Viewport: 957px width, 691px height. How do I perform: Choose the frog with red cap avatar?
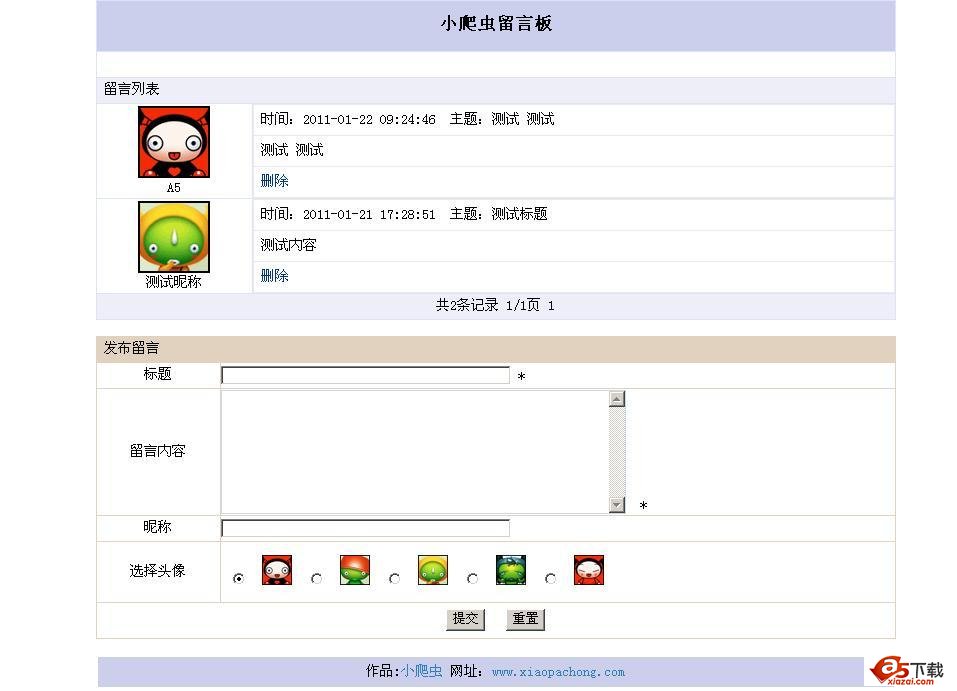[x=355, y=570]
